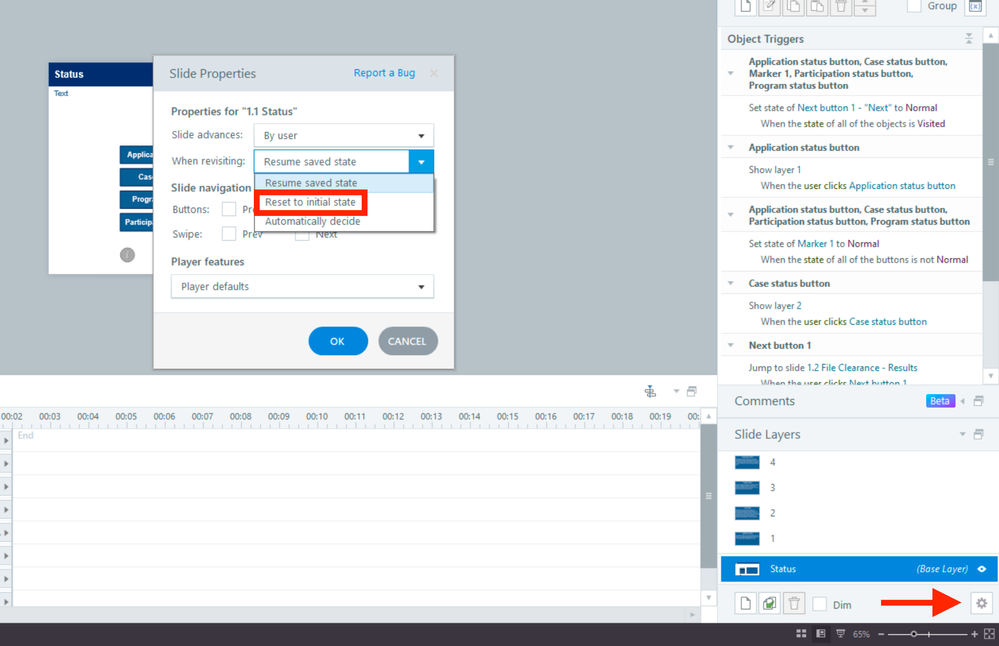
Task: Click the Beta badge next to Comments
Action: [940, 401]
